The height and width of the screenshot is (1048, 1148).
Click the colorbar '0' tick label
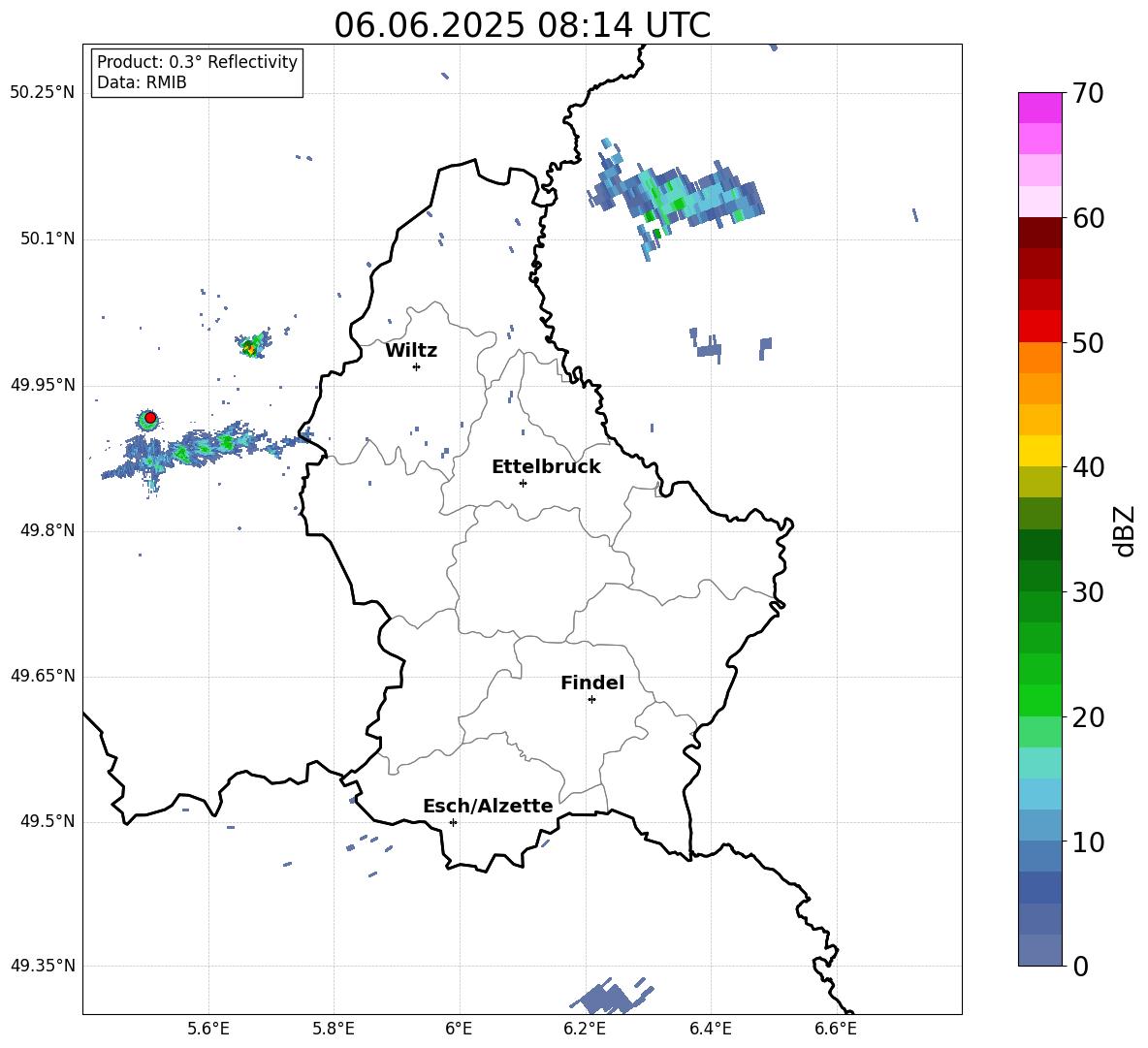point(1079,966)
